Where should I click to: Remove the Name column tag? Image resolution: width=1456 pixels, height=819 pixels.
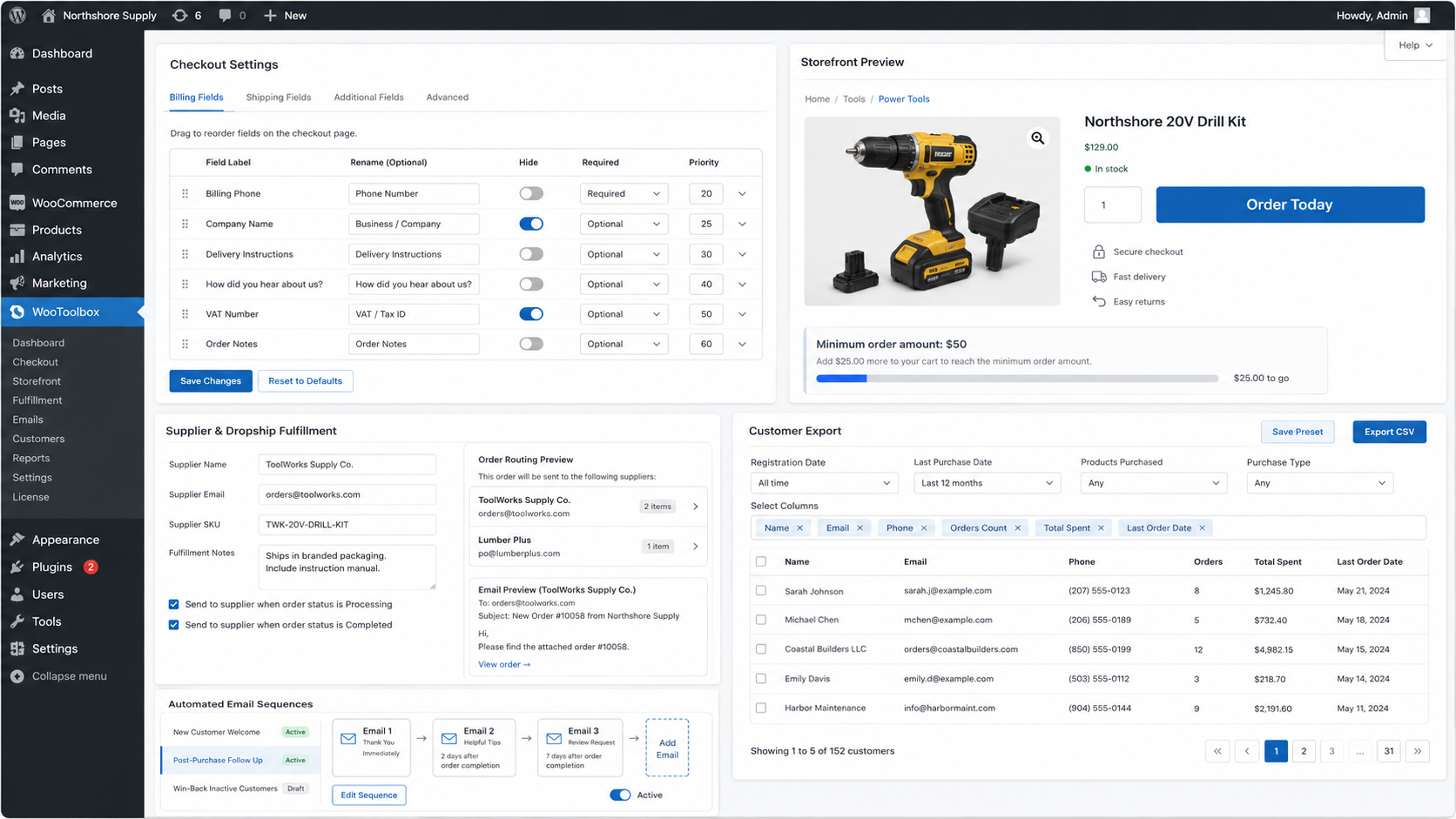[x=799, y=528]
